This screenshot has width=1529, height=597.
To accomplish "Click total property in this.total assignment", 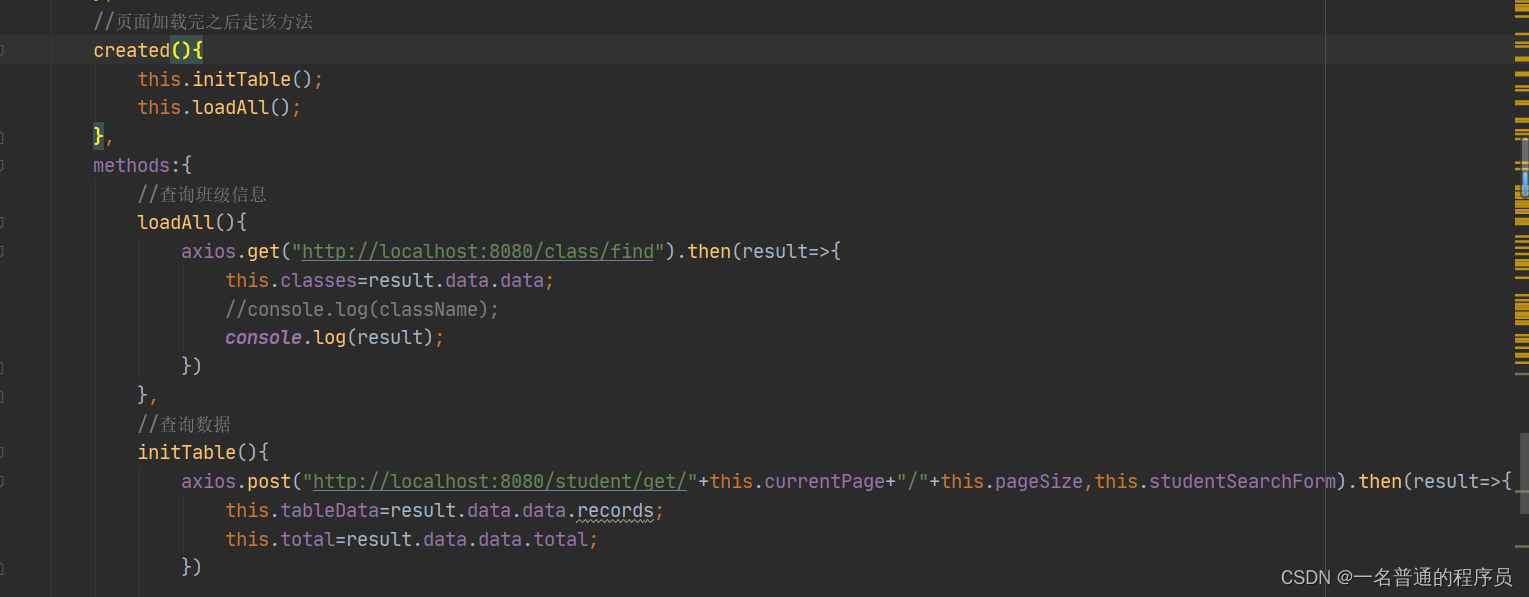I will tap(307, 539).
